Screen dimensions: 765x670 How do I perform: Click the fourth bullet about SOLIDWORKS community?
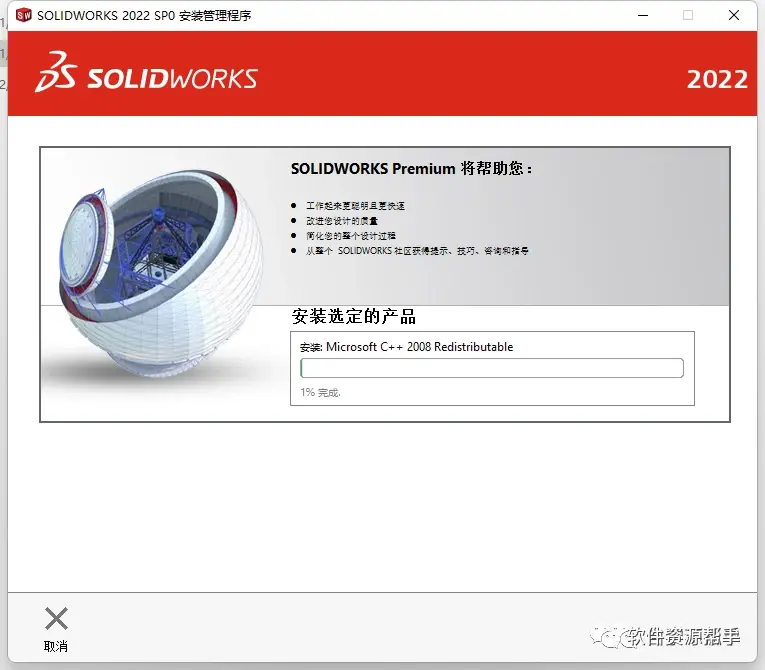417,251
